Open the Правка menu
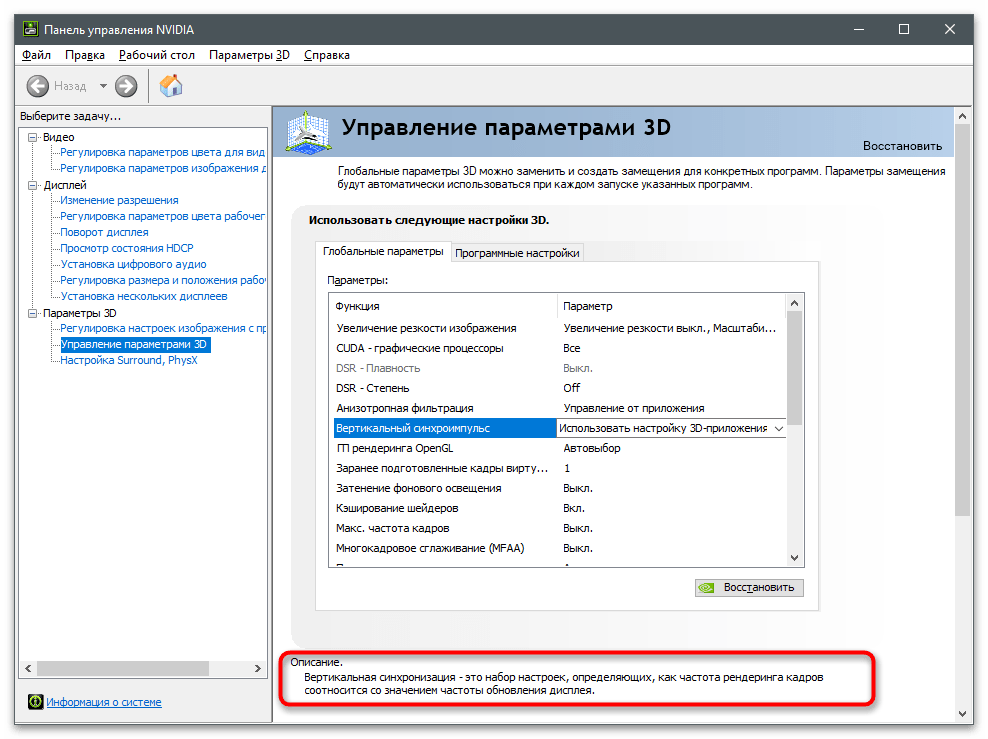The image size is (988, 739). pyautogui.click(x=85, y=55)
